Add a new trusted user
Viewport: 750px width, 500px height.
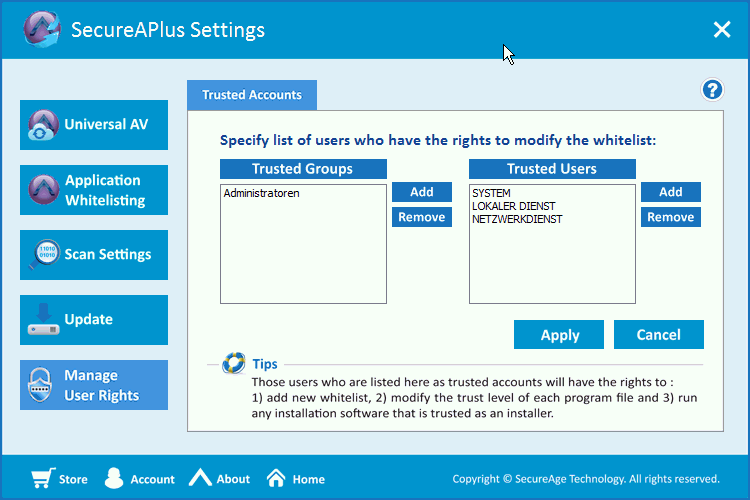670,192
